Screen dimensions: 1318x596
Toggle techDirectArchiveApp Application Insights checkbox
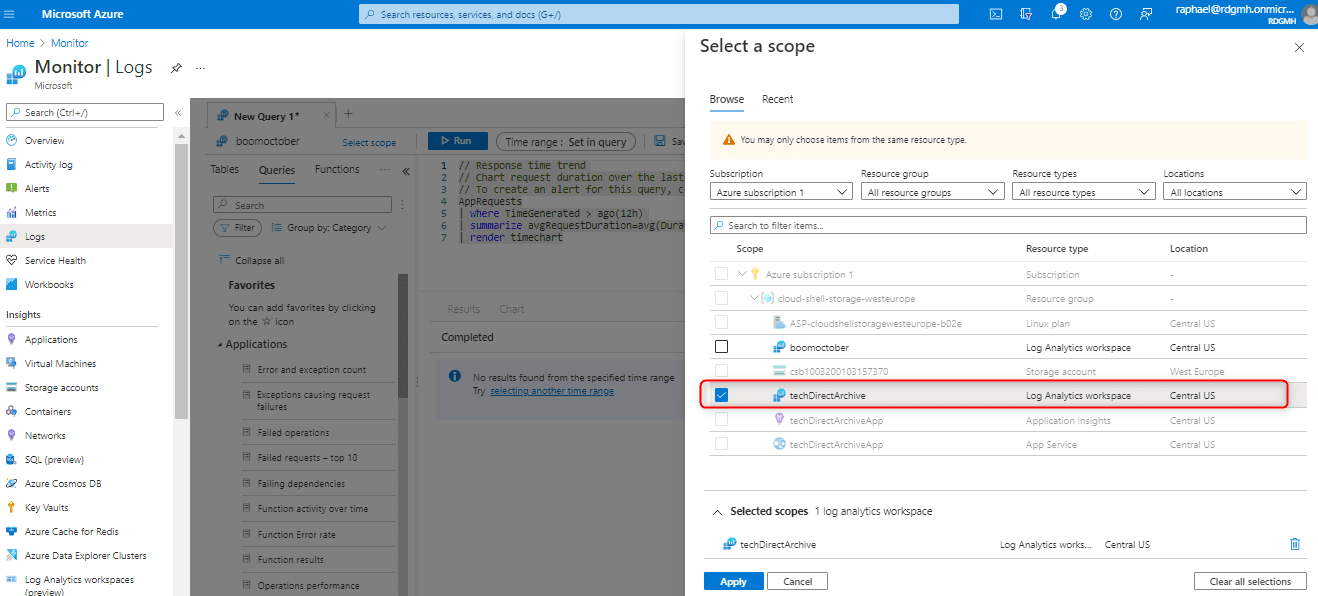[721, 420]
